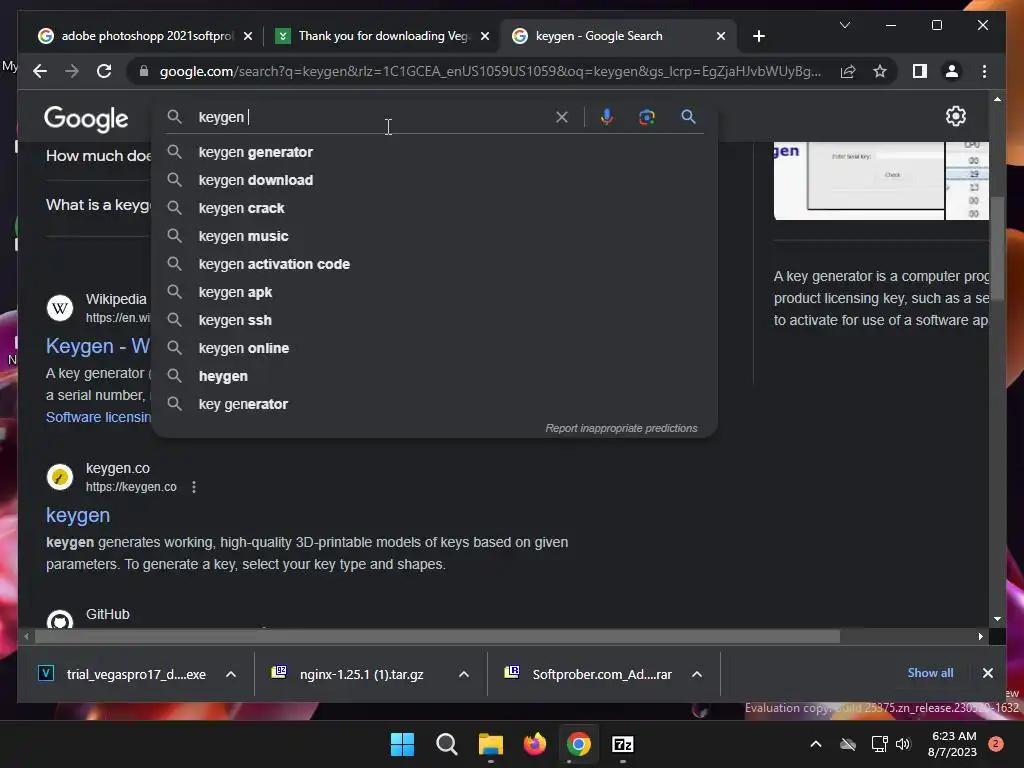Start voice search with the microphone
The width and height of the screenshot is (1024, 768).
coord(607,117)
